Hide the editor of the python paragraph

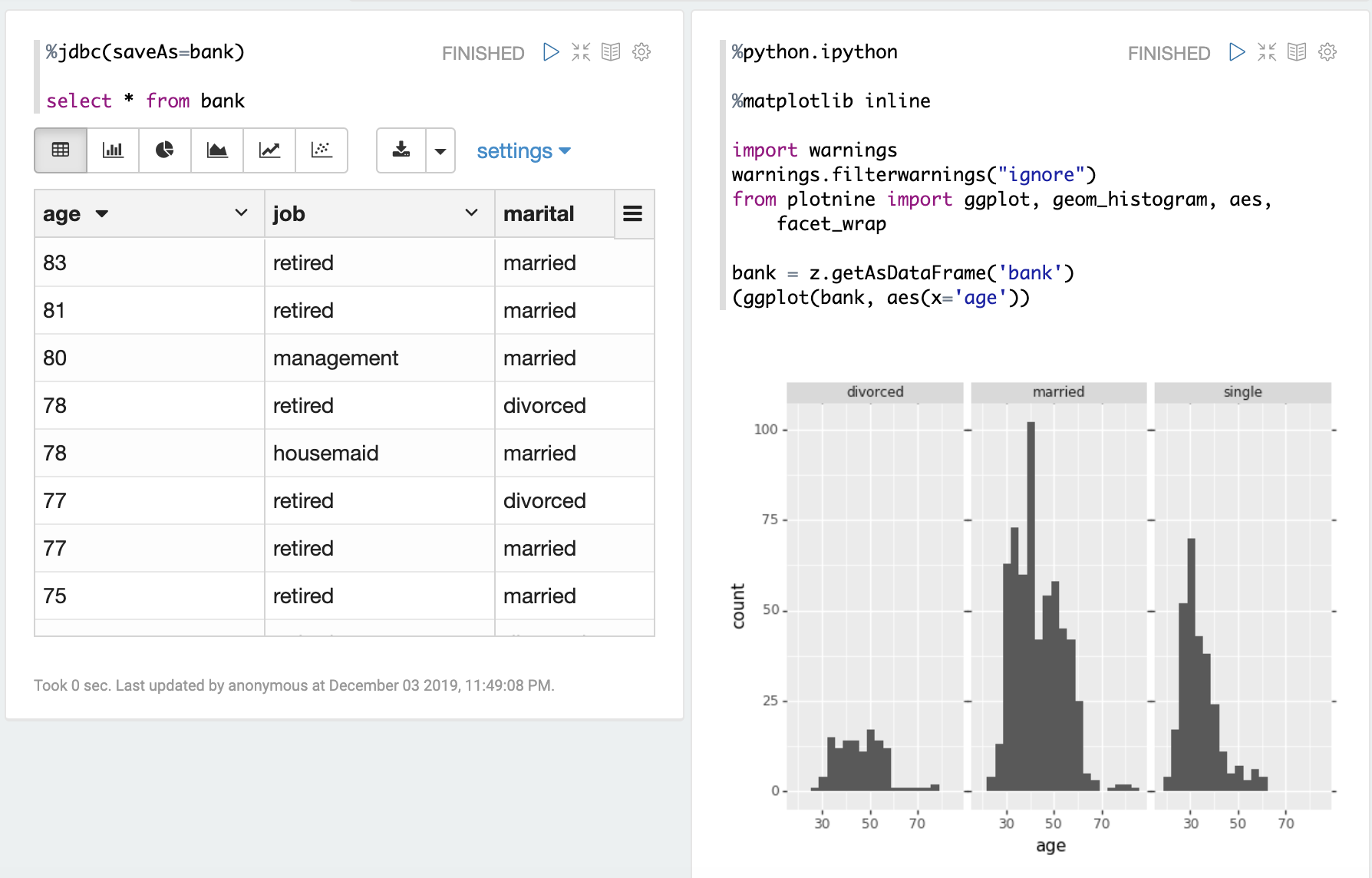pyautogui.click(x=1267, y=52)
